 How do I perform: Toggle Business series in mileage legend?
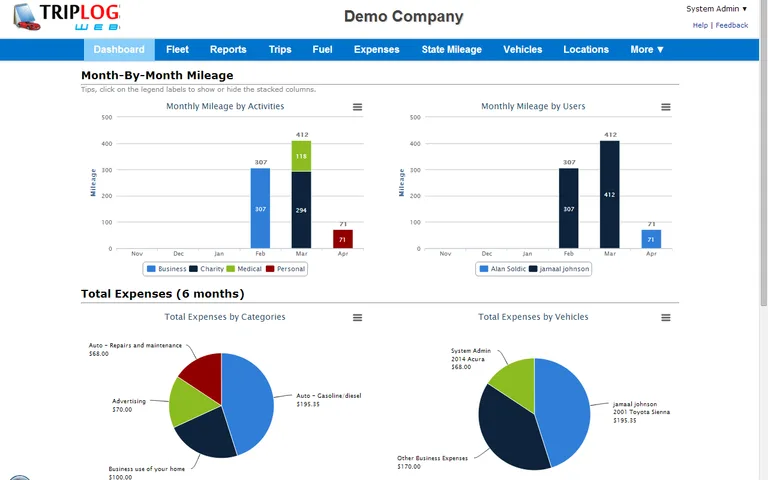click(x=166, y=269)
